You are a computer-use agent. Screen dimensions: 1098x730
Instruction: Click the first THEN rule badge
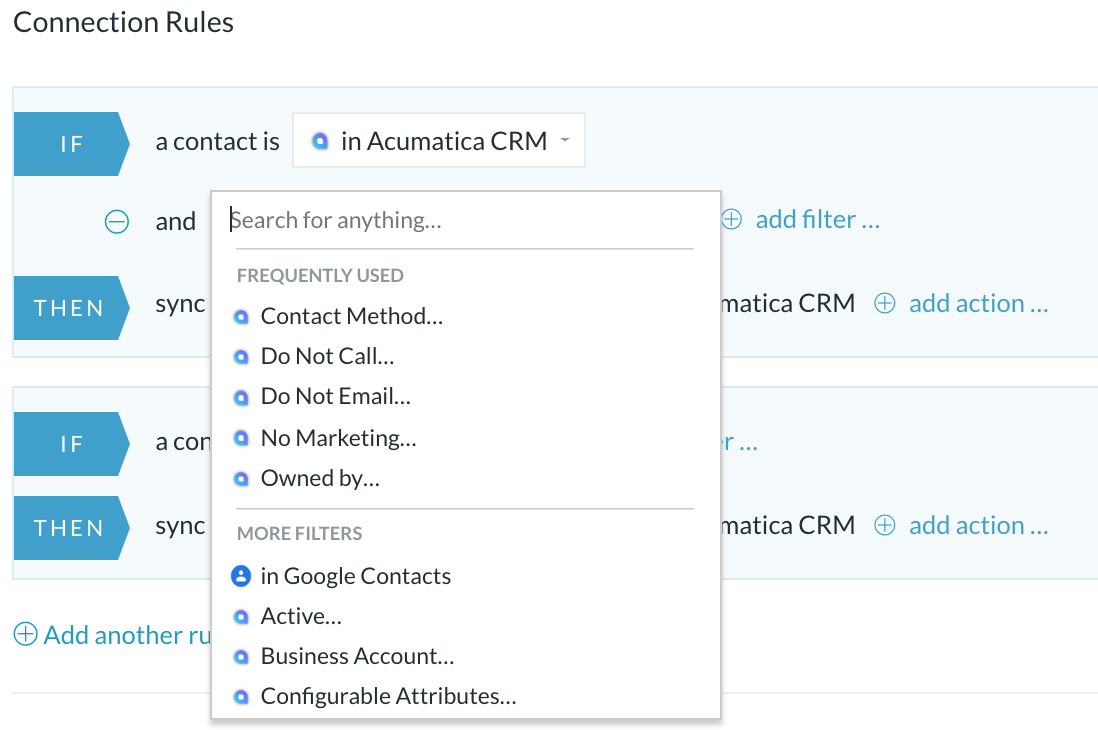coord(71,308)
